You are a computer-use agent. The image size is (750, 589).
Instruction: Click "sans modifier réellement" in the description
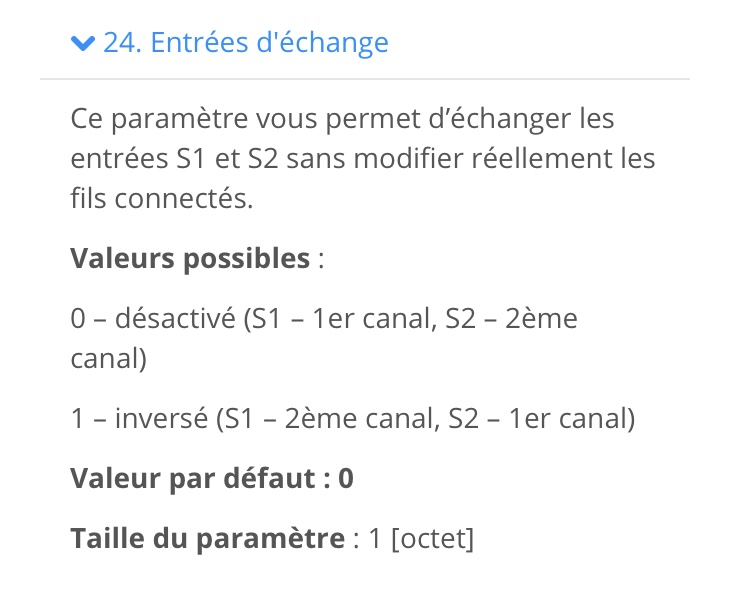(449, 159)
